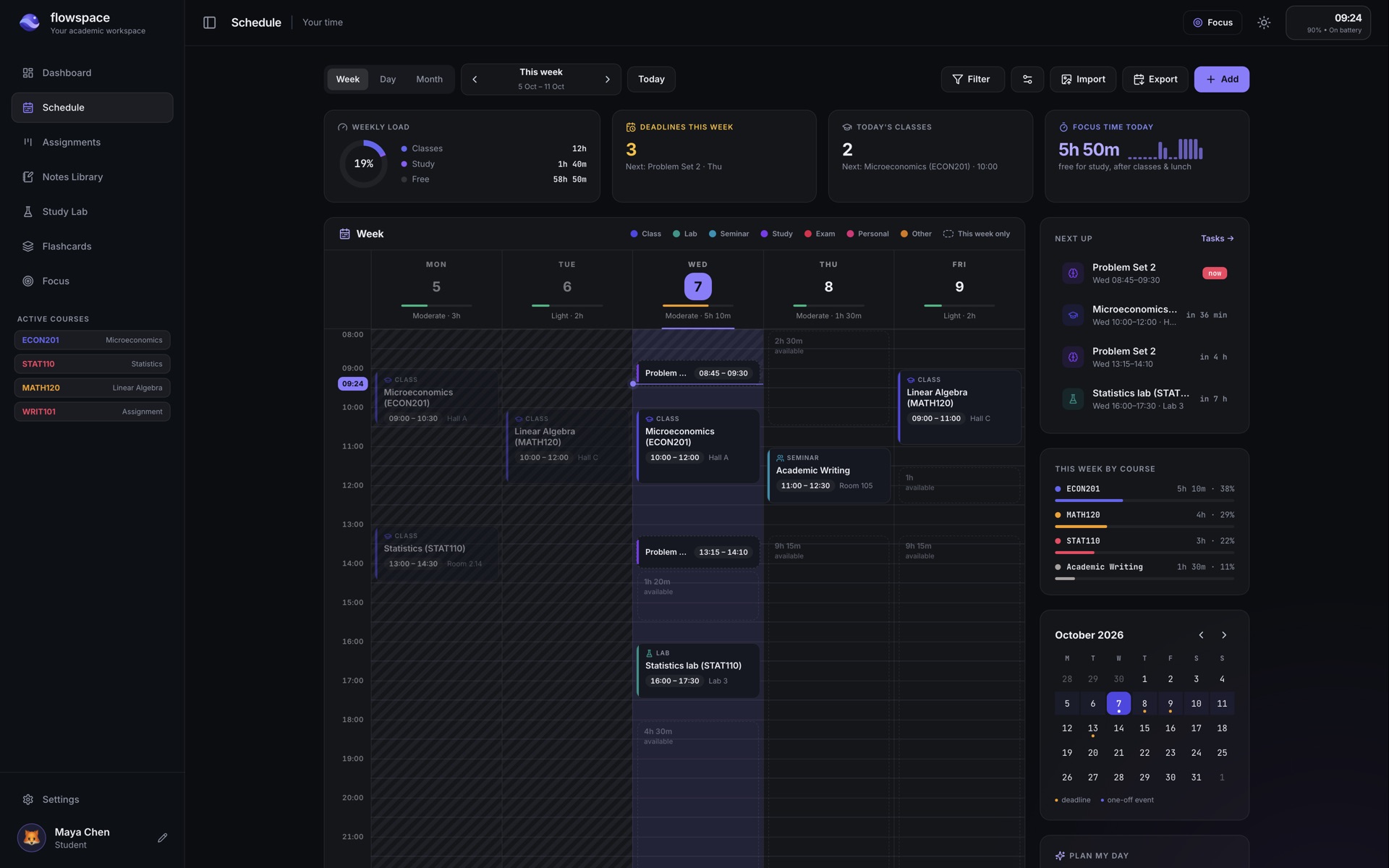Viewport: 1389px width, 868px height.
Task: Click the flowspace logo icon
Action: (30, 22)
